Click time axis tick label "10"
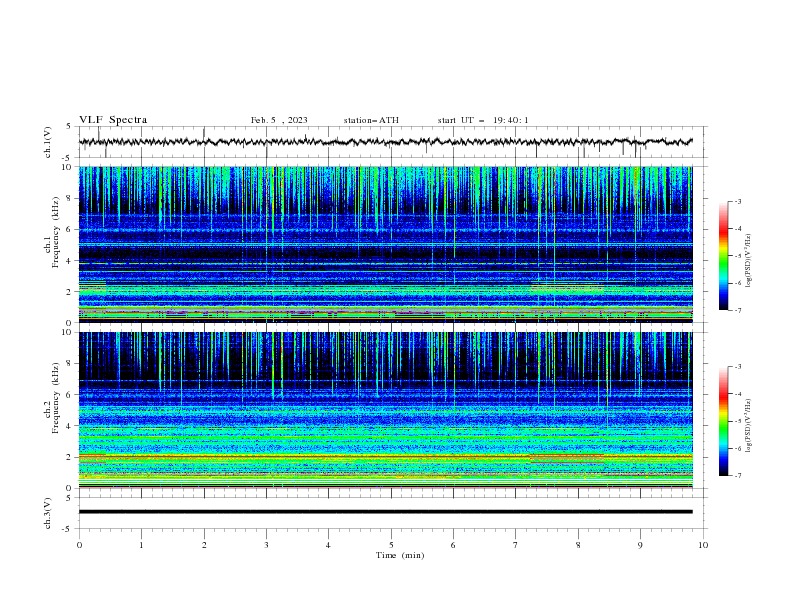The image size is (792, 612). pos(703,545)
